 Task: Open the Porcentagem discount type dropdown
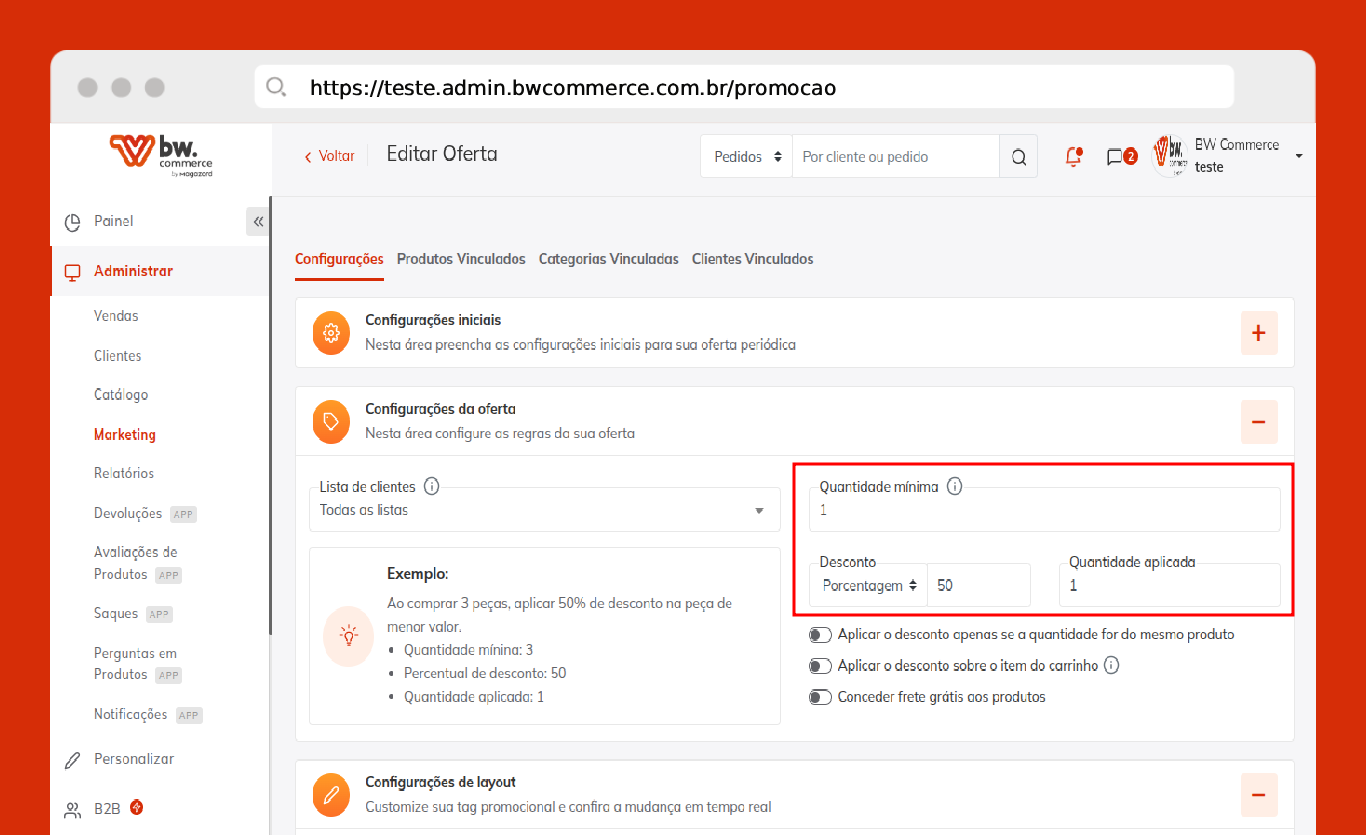tap(869, 586)
